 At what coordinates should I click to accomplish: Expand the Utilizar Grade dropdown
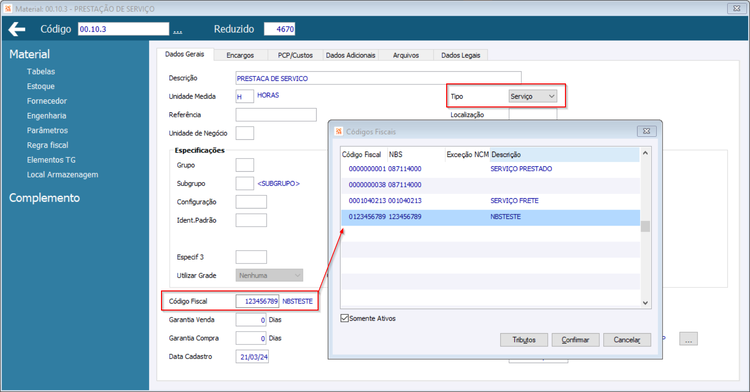[269, 275]
